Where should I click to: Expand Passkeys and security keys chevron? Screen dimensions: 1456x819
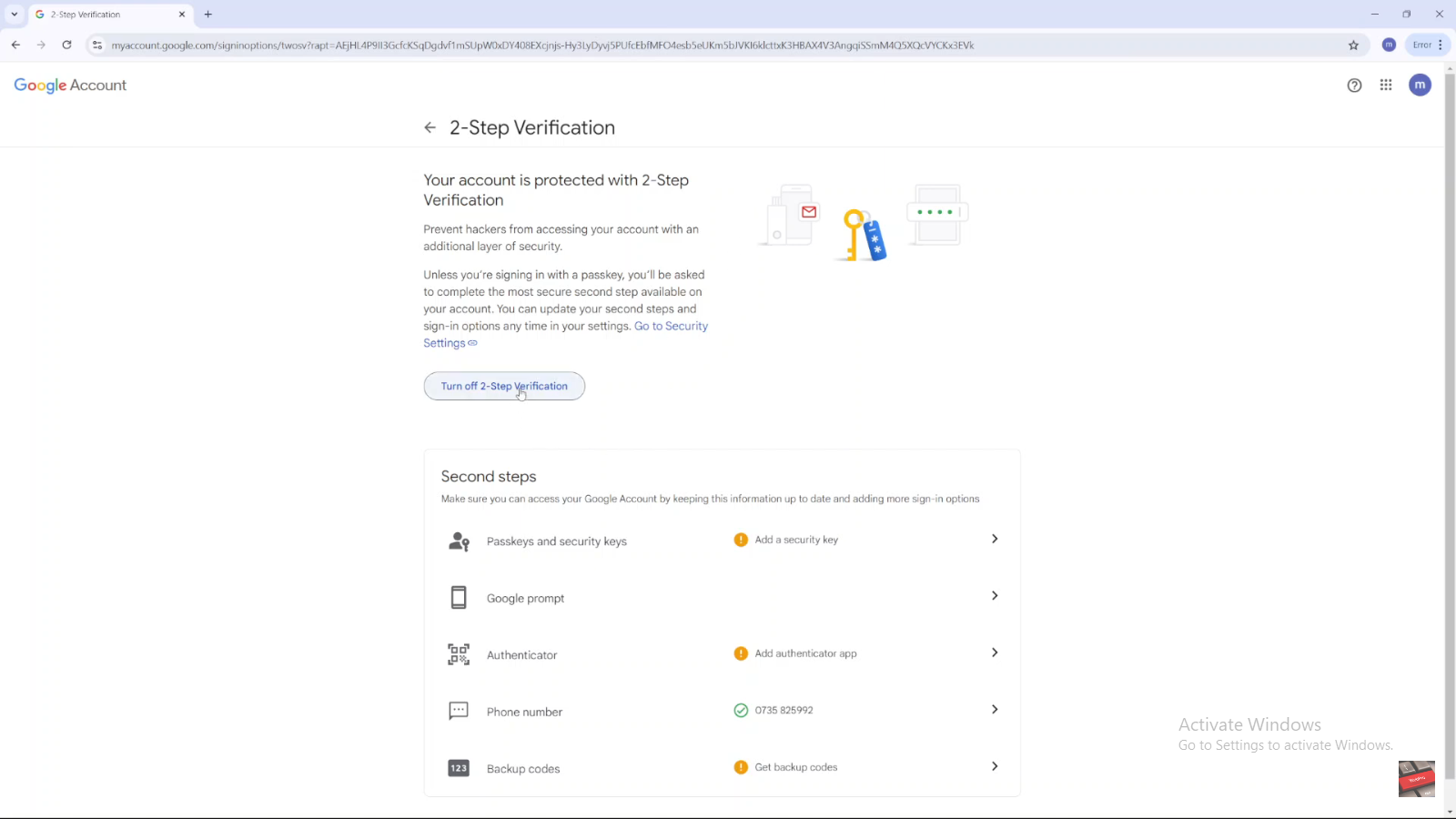point(995,539)
